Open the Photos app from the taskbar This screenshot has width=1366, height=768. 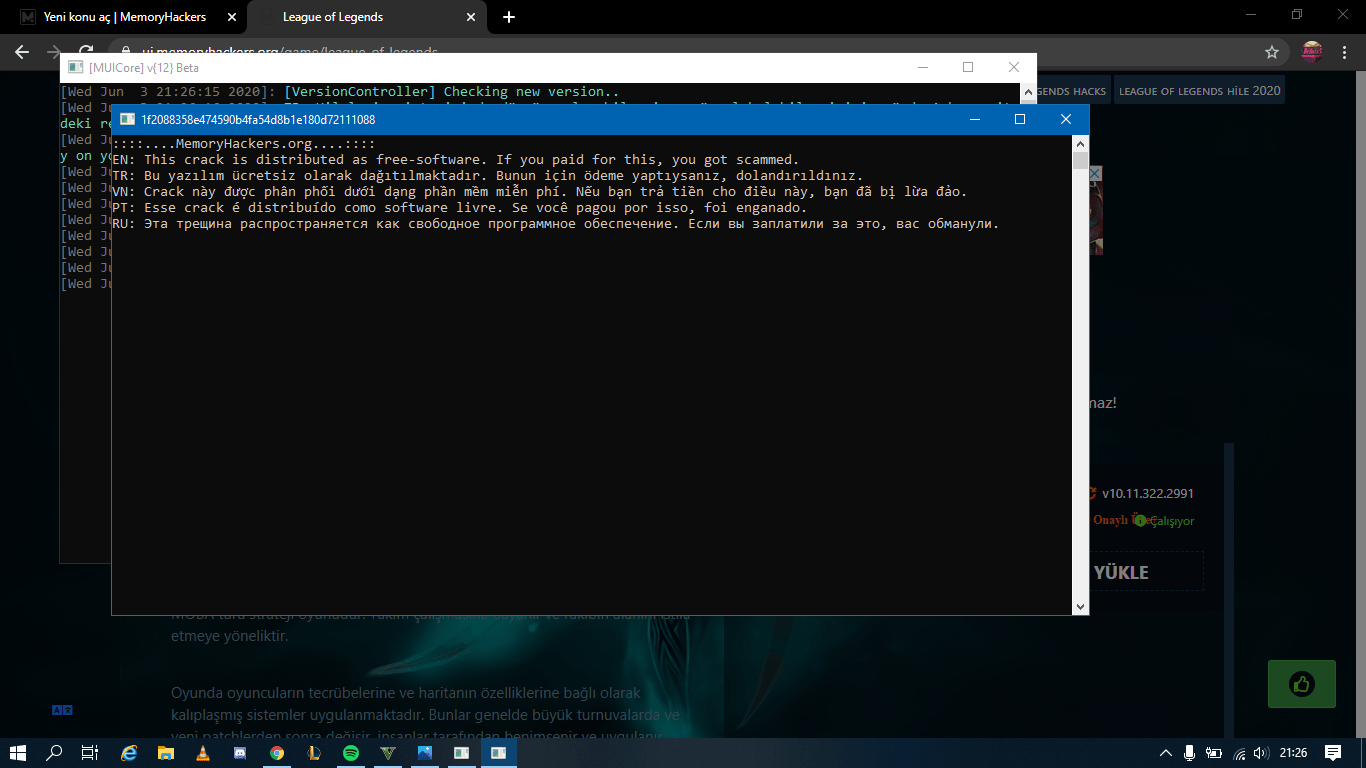pos(425,753)
